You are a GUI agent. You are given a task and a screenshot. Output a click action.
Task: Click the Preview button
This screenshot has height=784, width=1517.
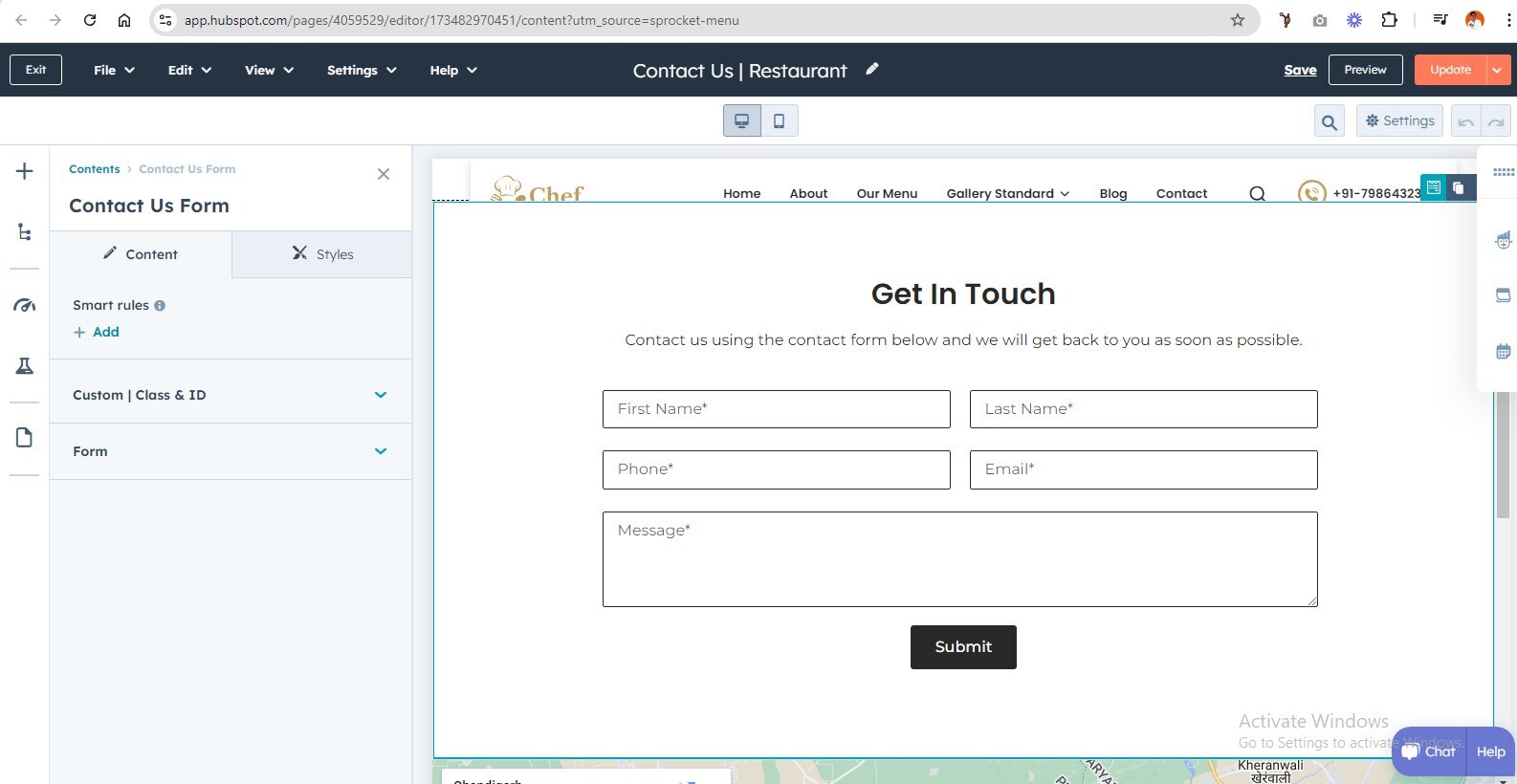click(1365, 70)
